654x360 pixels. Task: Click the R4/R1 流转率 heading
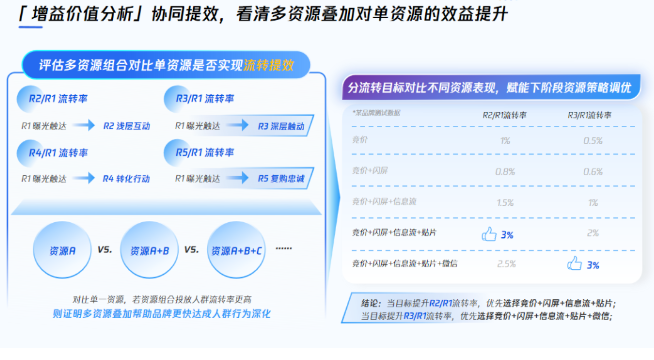tap(58, 153)
